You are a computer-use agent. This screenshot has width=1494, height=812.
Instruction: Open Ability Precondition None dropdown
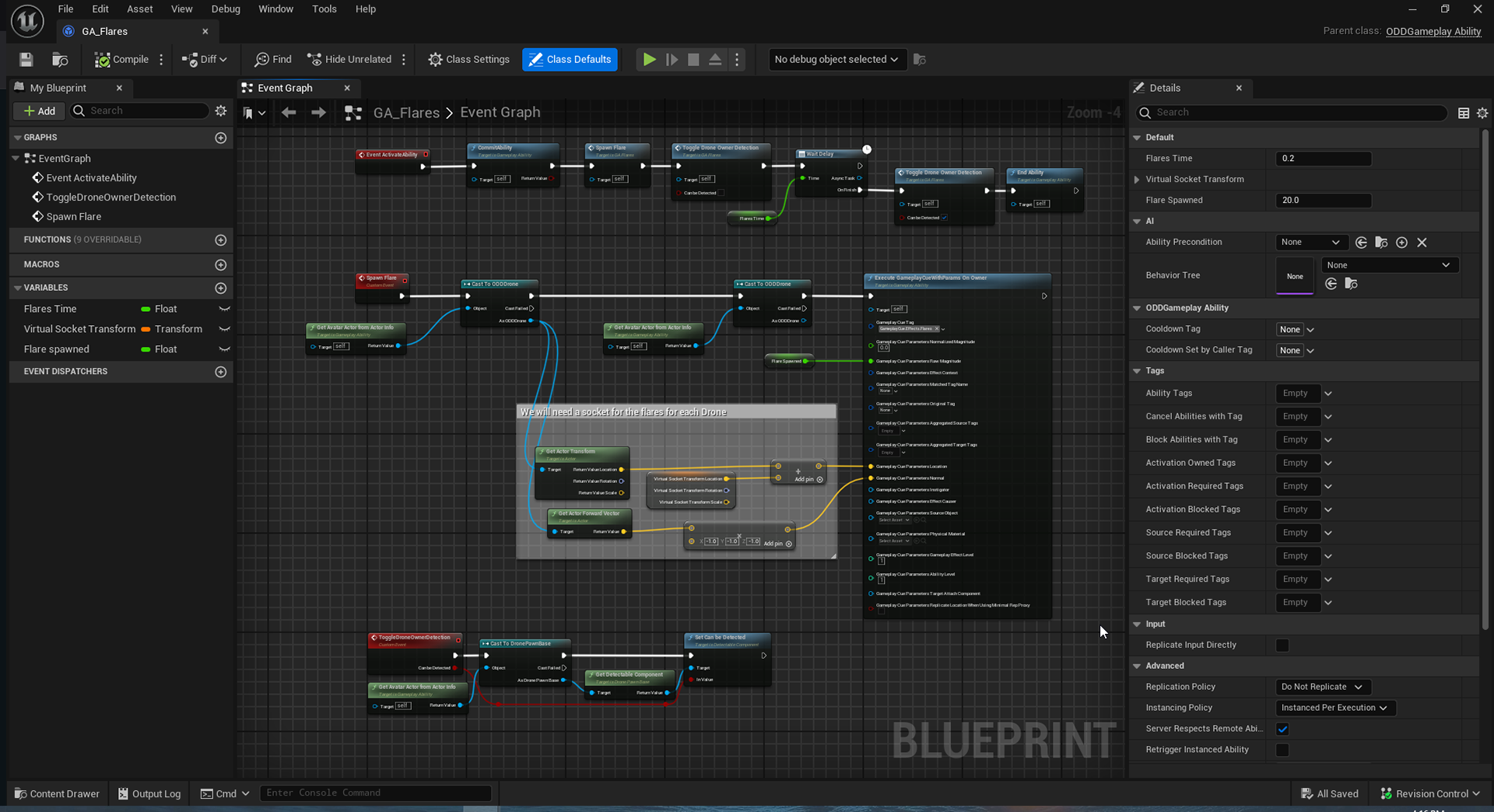(x=1310, y=243)
